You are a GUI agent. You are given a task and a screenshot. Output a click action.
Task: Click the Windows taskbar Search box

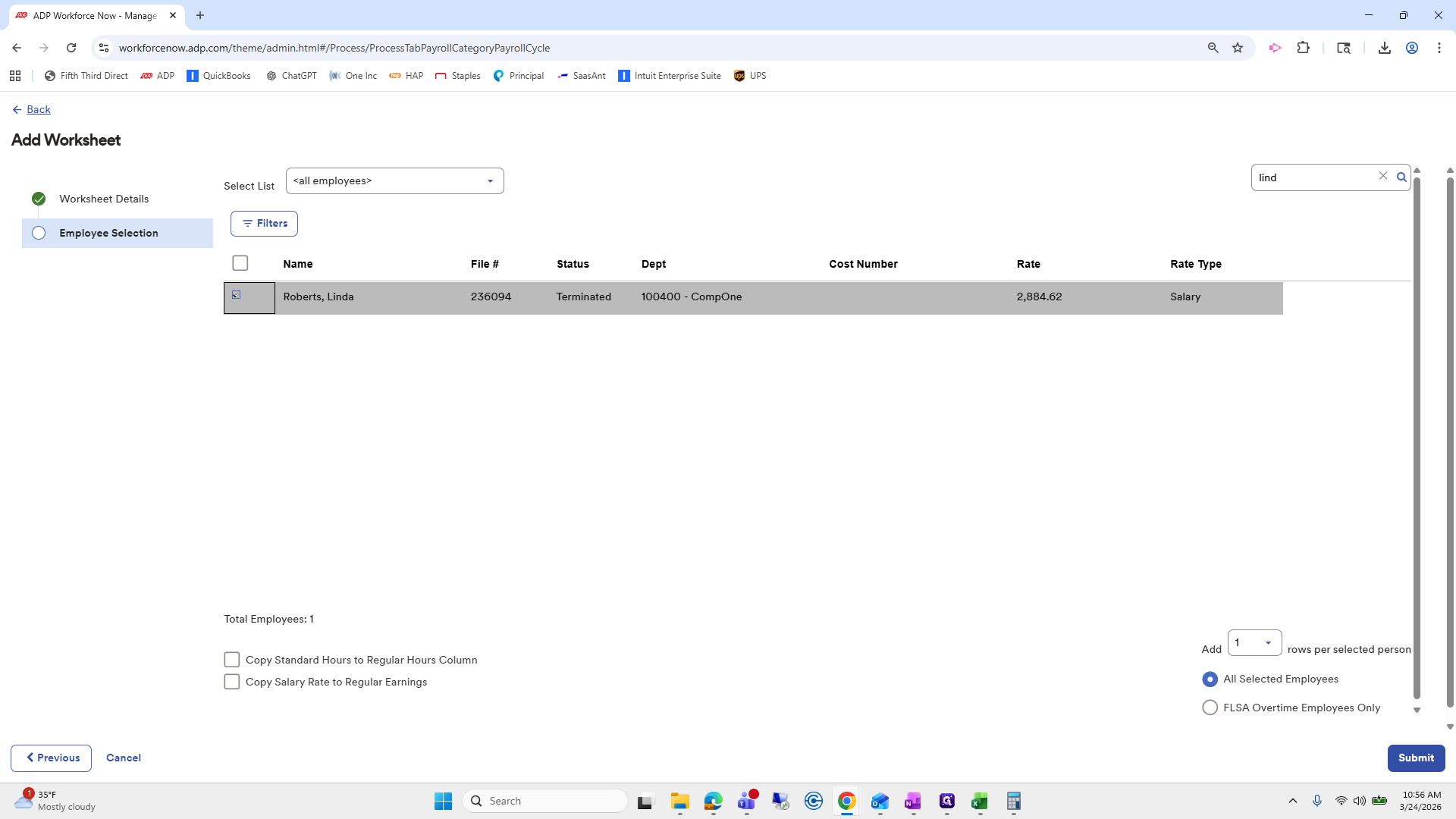(545, 801)
